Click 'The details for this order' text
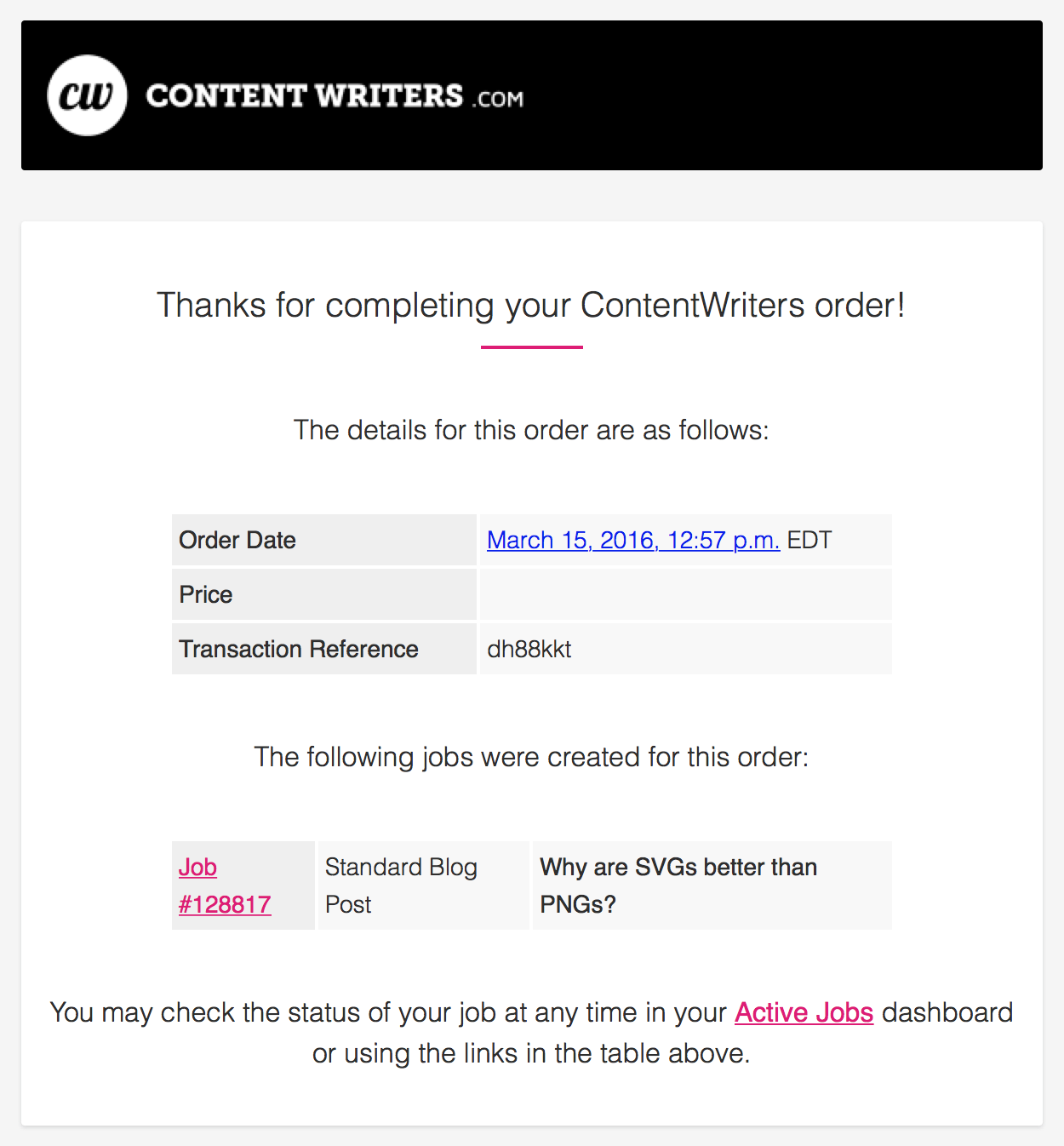The height and width of the screenshot is (1146, 1064). click(x=531, y=430)
